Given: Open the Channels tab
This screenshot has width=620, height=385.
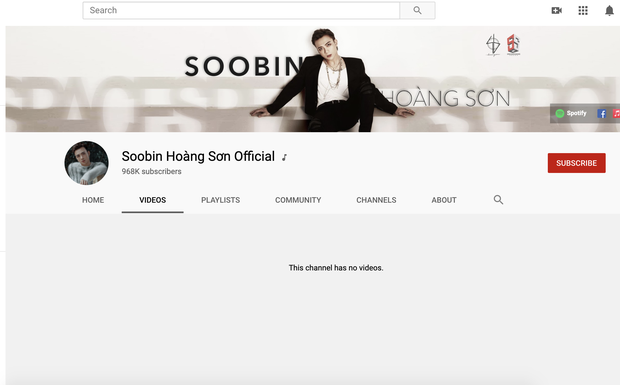Looking at the screenshot, I should click(x=376, y=200).
